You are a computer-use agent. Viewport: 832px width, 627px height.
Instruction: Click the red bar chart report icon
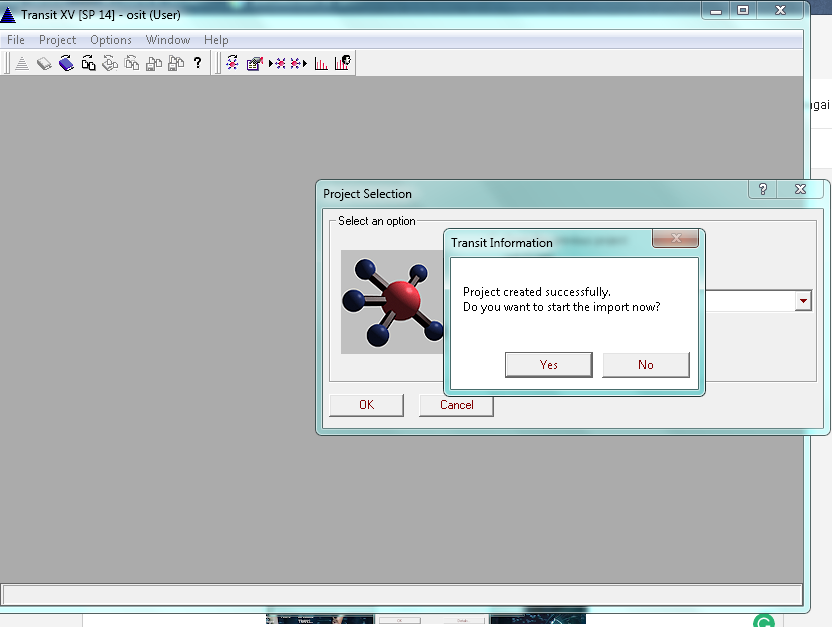(321, 64)
